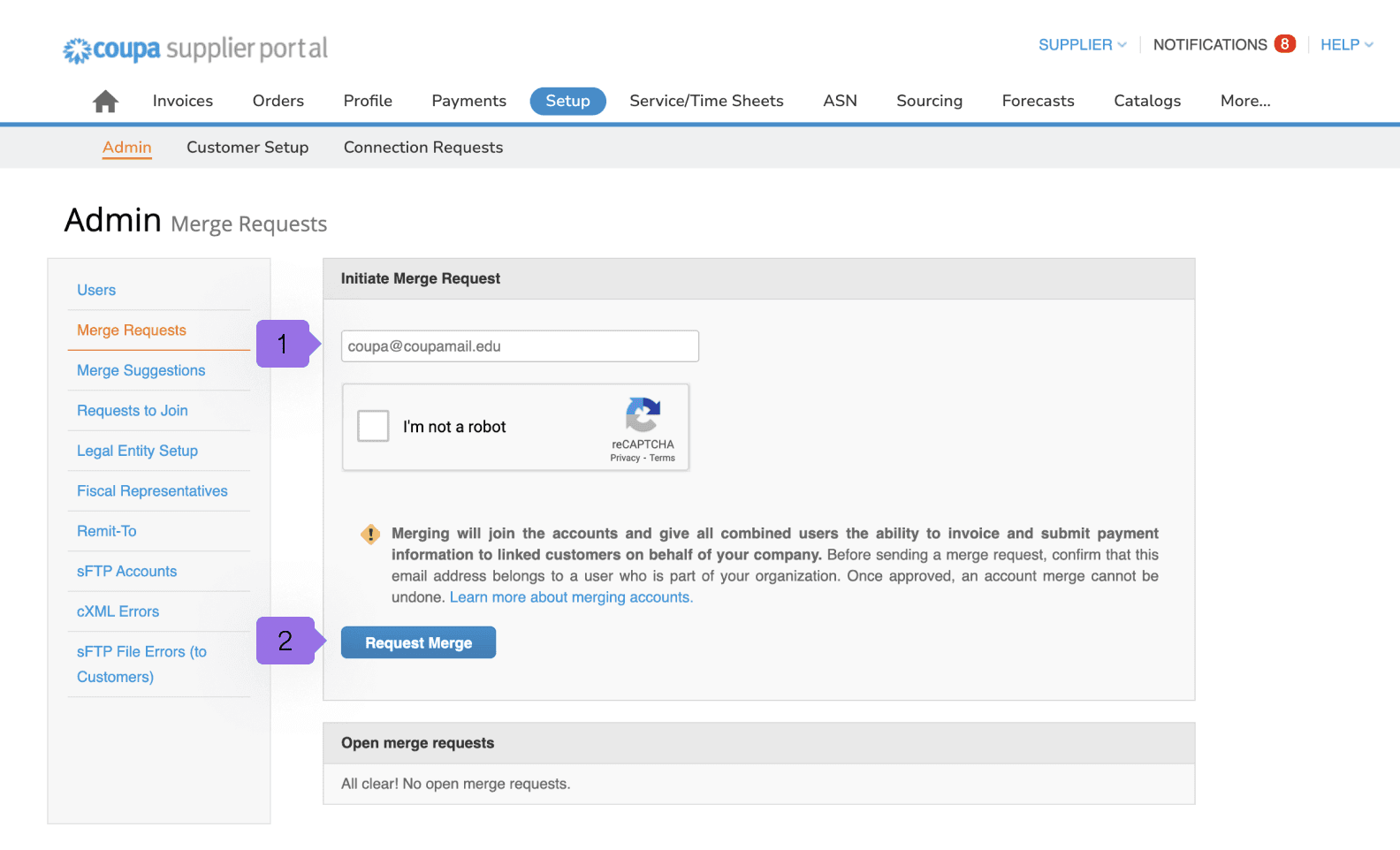Open Users in the admin sidebar

(x=96, y=290)
